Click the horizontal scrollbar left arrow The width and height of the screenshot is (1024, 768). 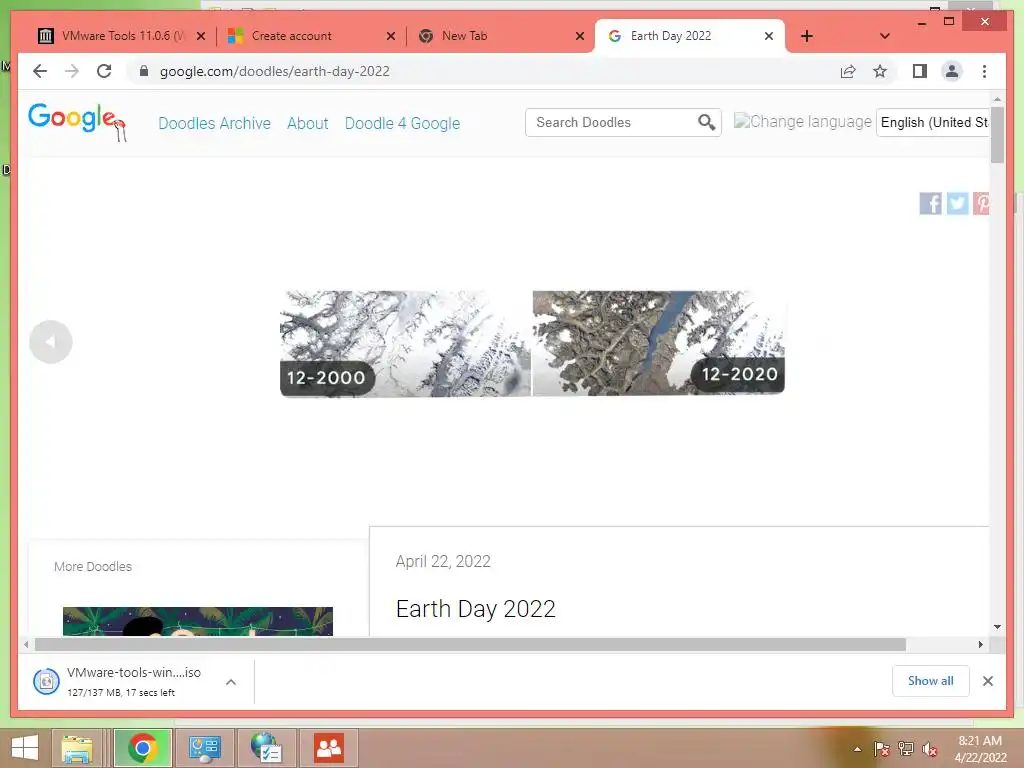point(25,645)
